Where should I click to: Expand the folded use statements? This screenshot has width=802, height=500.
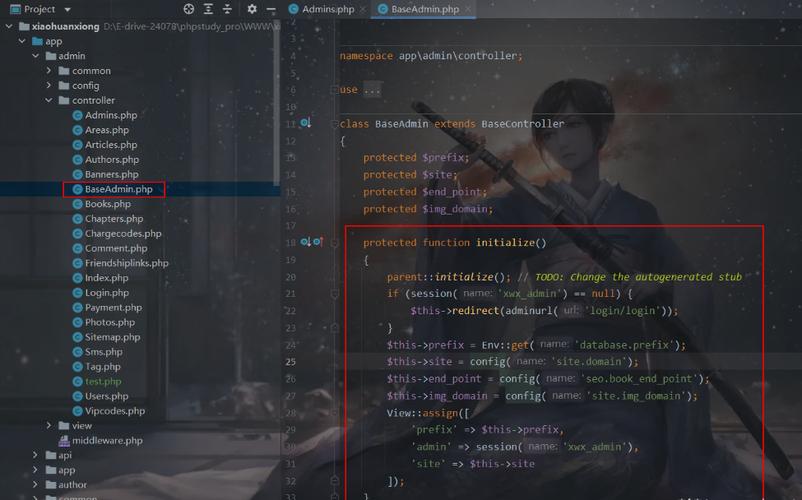335,89
